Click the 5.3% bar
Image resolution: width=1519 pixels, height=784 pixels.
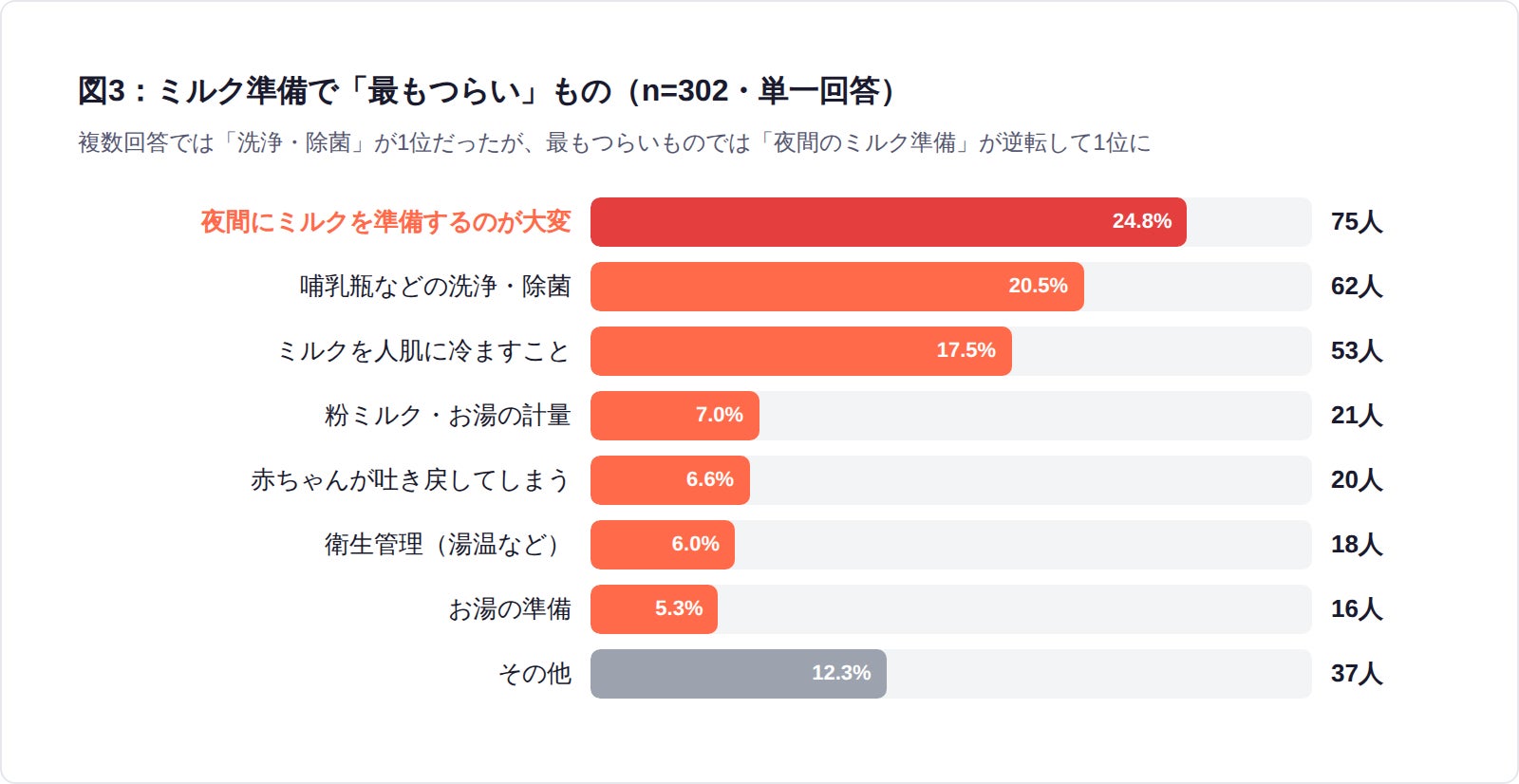pyautogui.click(x=653, y=609)
